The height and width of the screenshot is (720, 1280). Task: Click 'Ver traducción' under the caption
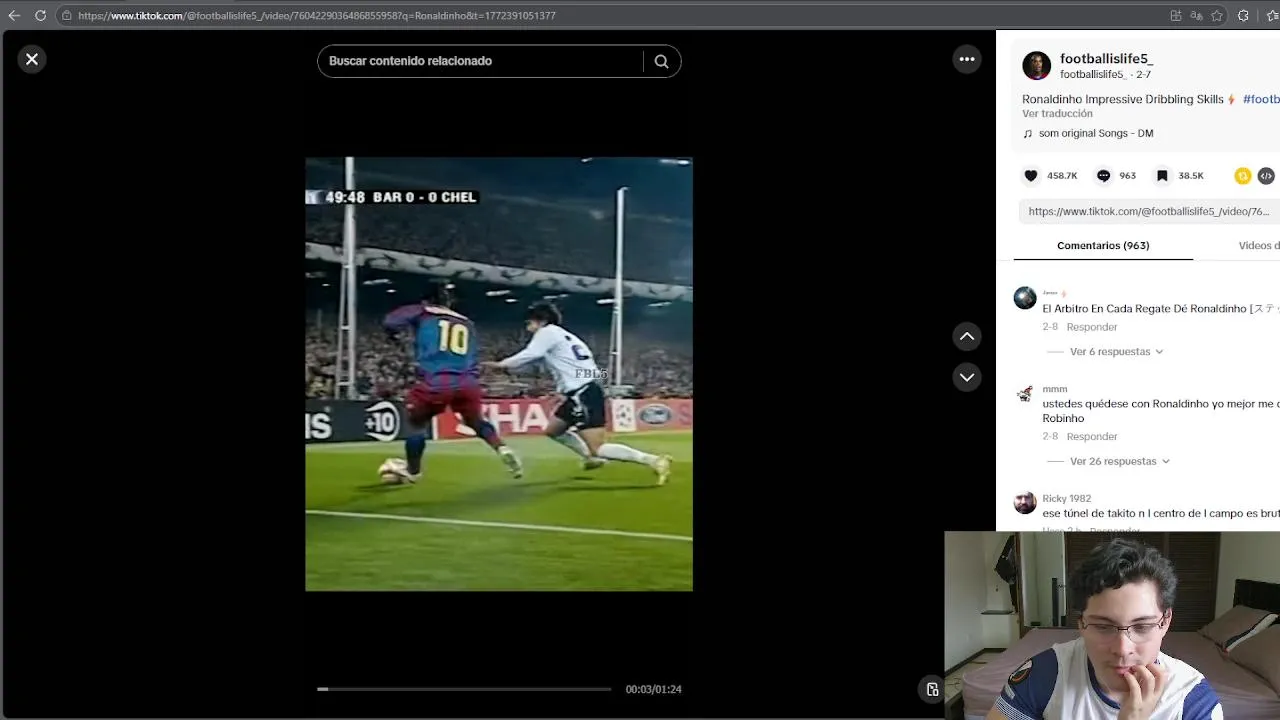pos(1057,114)
